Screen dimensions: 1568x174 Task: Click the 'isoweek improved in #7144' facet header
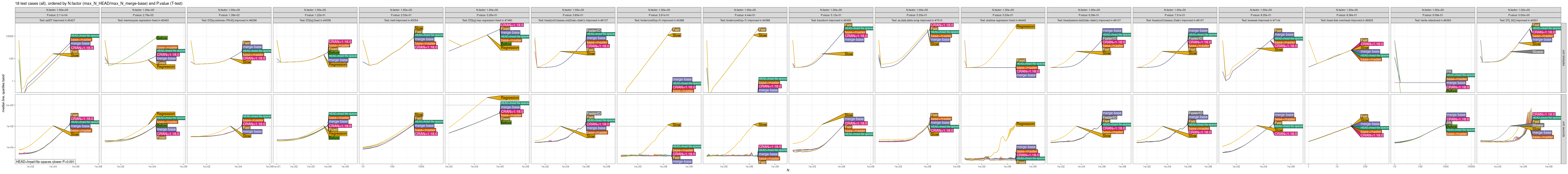click(1261, 20)
